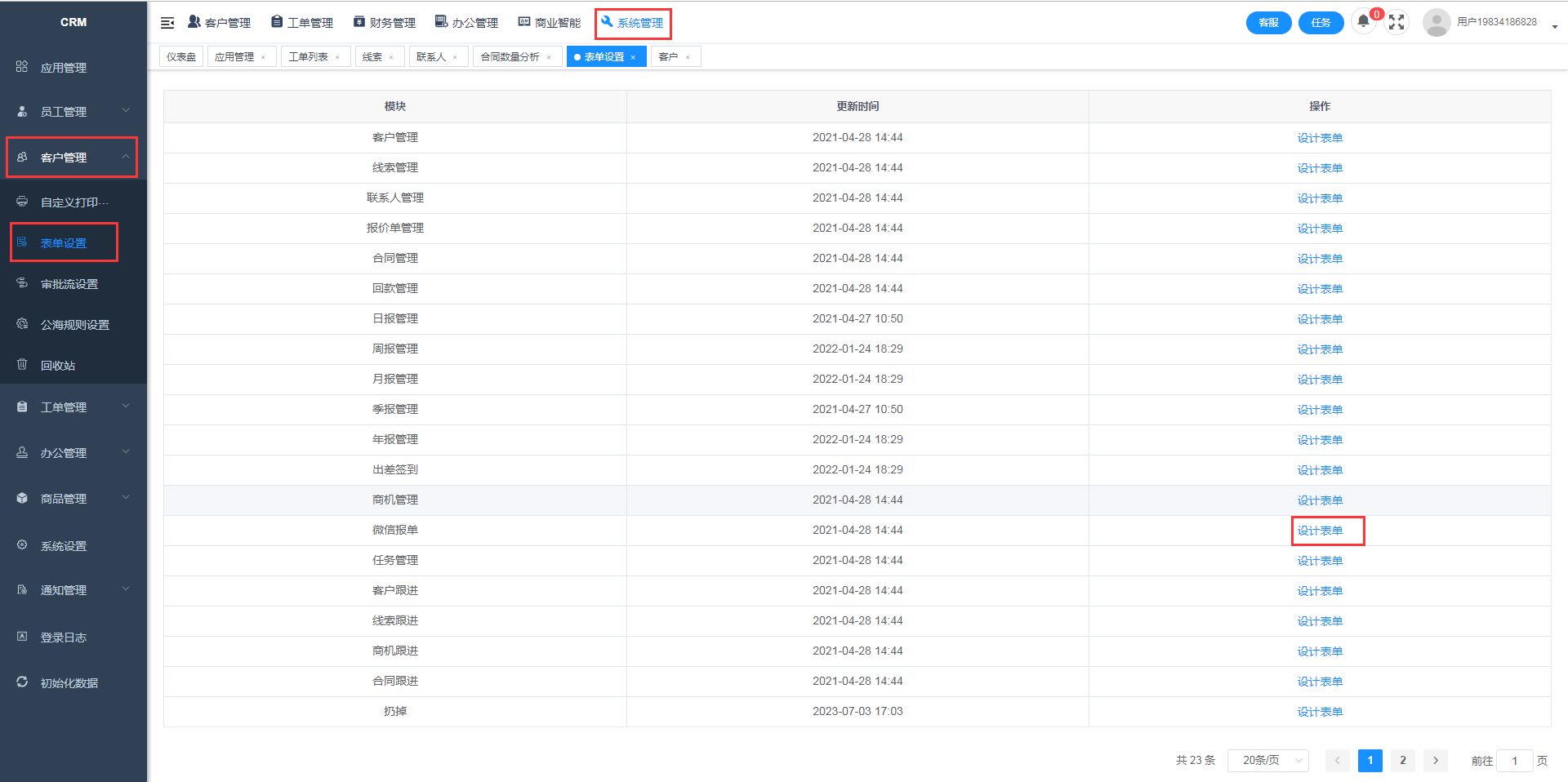Viewport: 1568px width, 782px height.
Task: Switch to 财务管理 top menu
Action: [x=385, y=23]
